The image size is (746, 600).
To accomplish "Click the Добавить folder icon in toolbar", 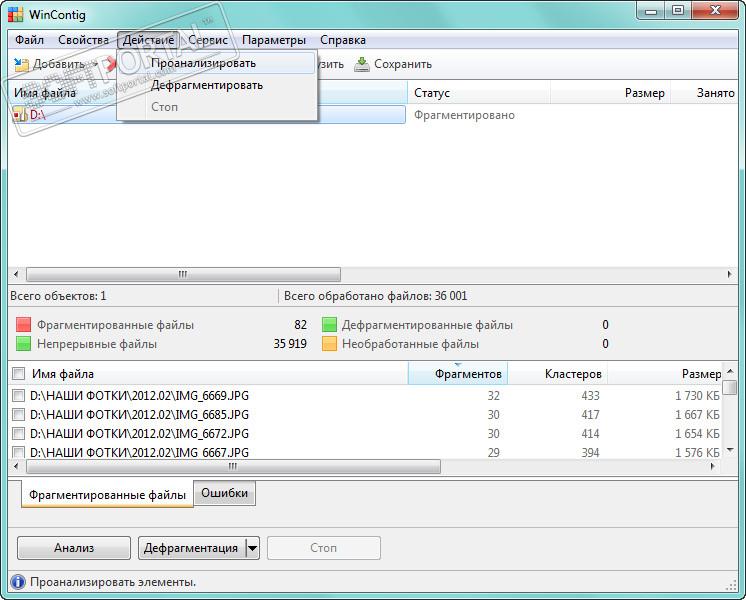I will (x=21, y=64).
